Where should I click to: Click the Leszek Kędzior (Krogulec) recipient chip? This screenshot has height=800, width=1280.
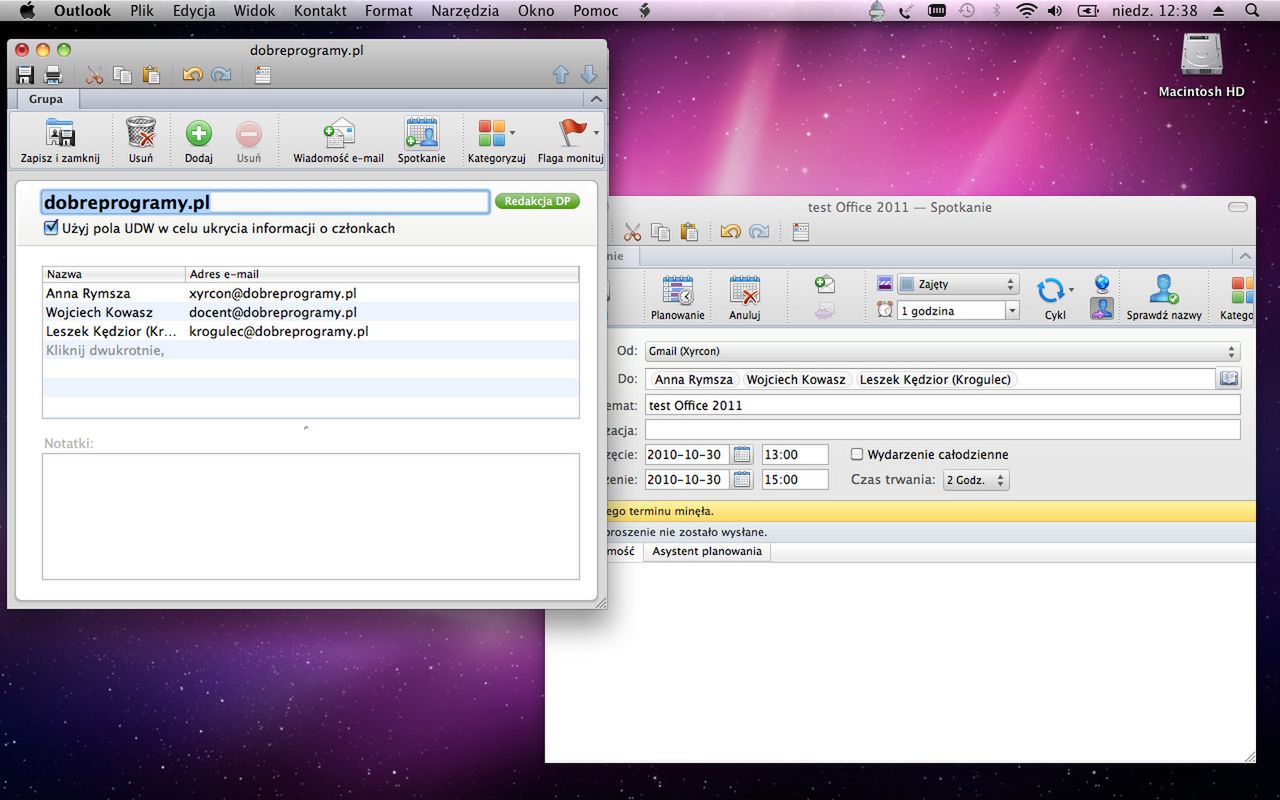coord(936,379)
